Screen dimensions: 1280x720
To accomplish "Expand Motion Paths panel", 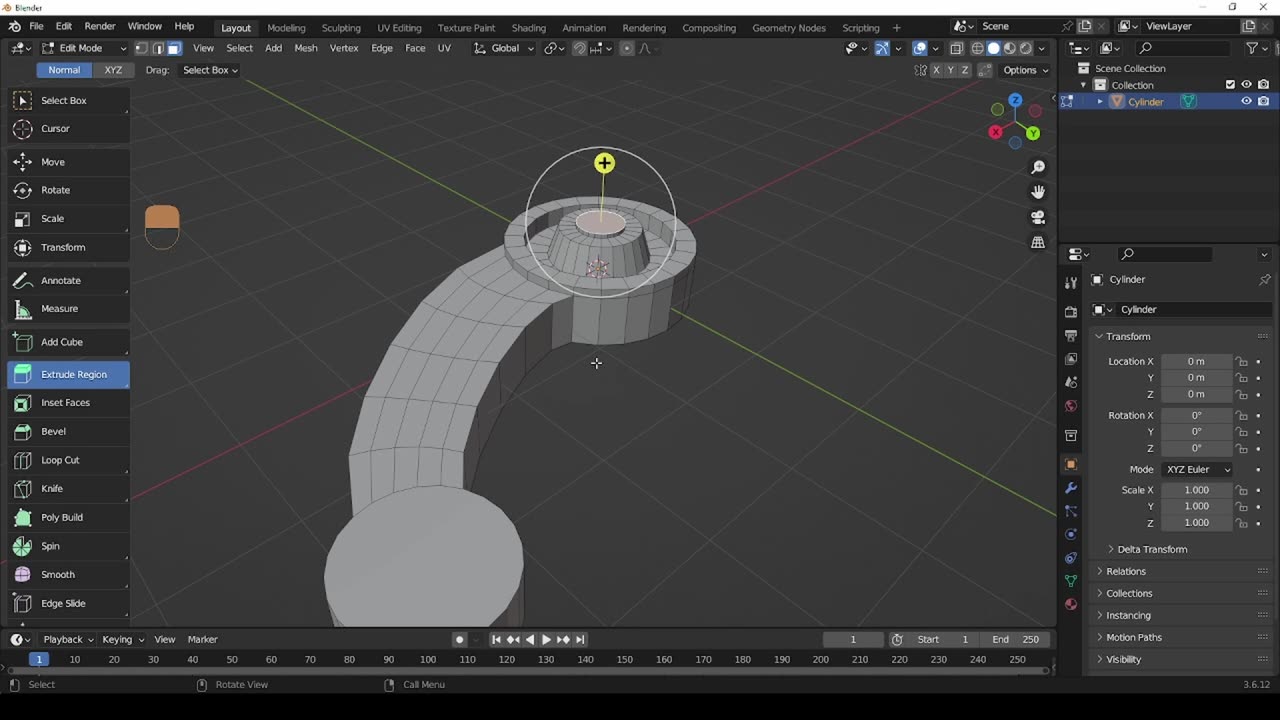I will 1133,637.
